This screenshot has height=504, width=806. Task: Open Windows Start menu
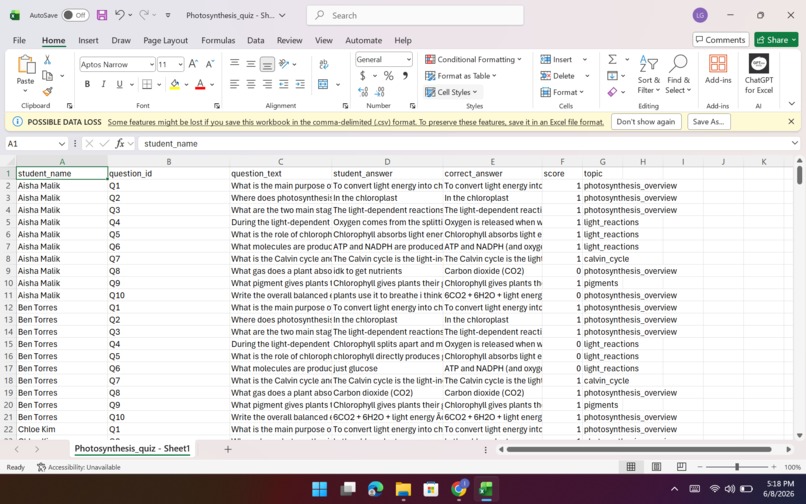pos(319,489)
